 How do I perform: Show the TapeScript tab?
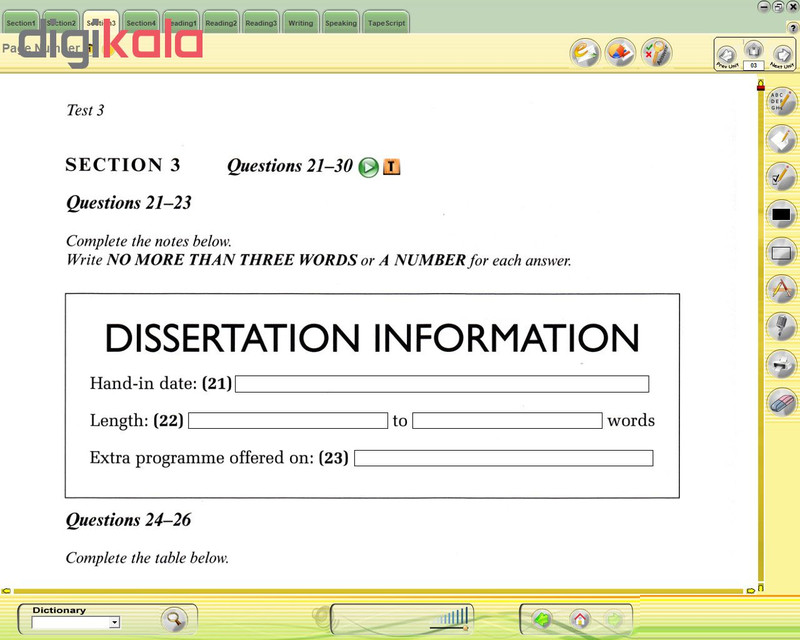coord(386,22)
